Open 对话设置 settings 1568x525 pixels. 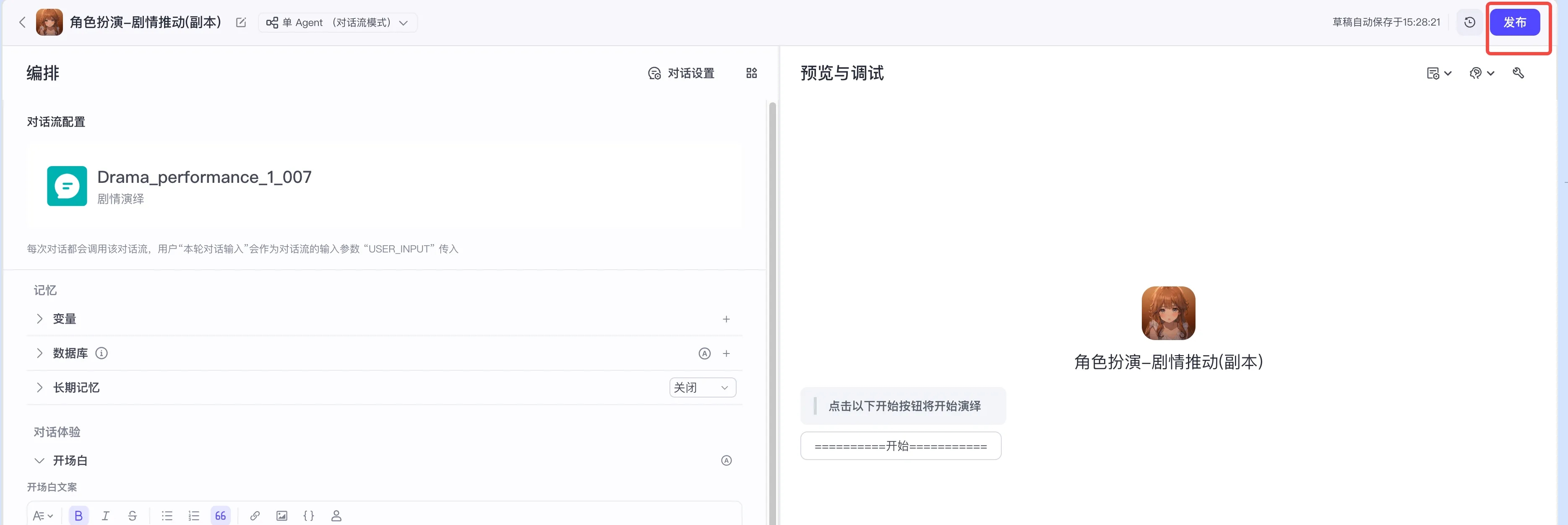tap(681, 73)
